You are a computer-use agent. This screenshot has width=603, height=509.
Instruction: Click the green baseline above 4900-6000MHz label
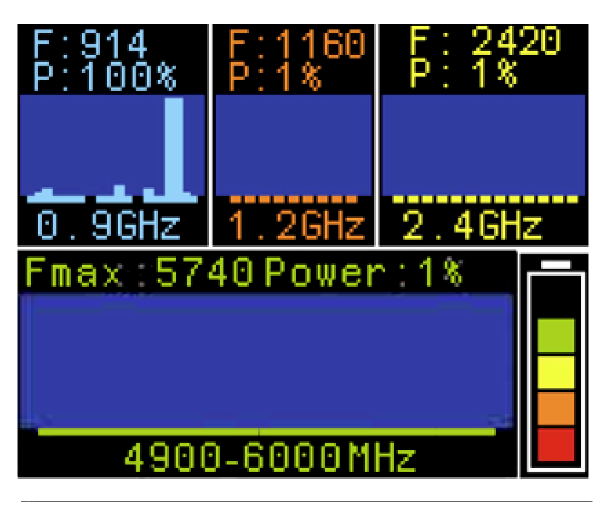266,432
